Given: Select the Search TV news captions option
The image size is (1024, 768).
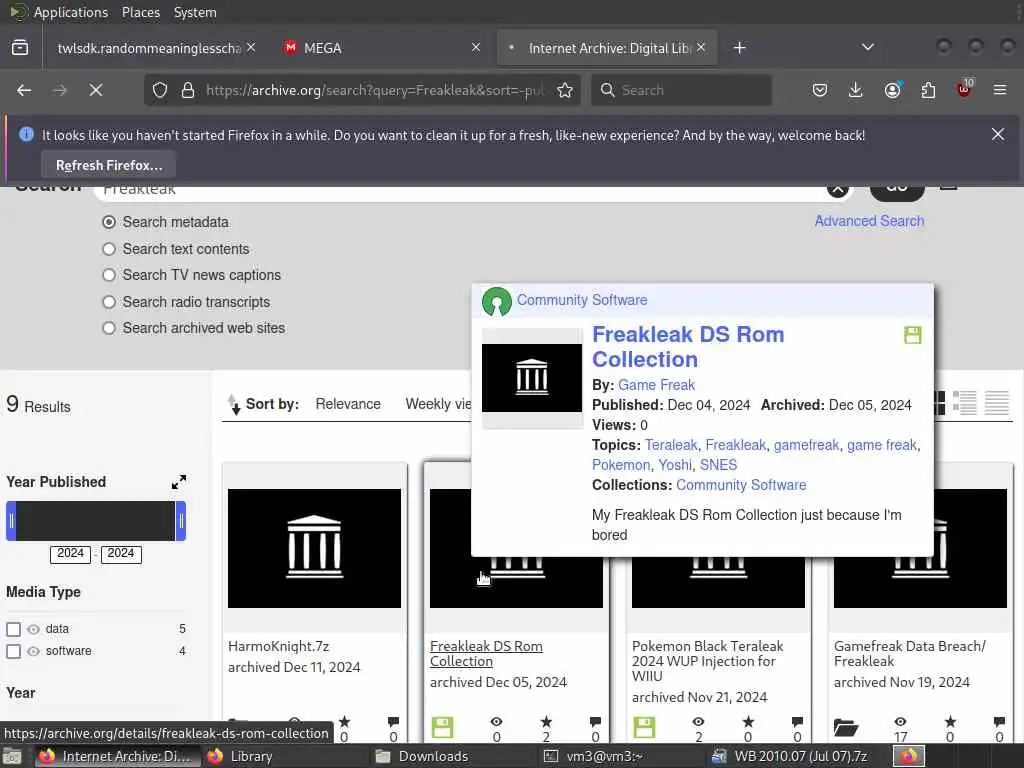Looking at the screenshot, I should click(x=109, y=275).
